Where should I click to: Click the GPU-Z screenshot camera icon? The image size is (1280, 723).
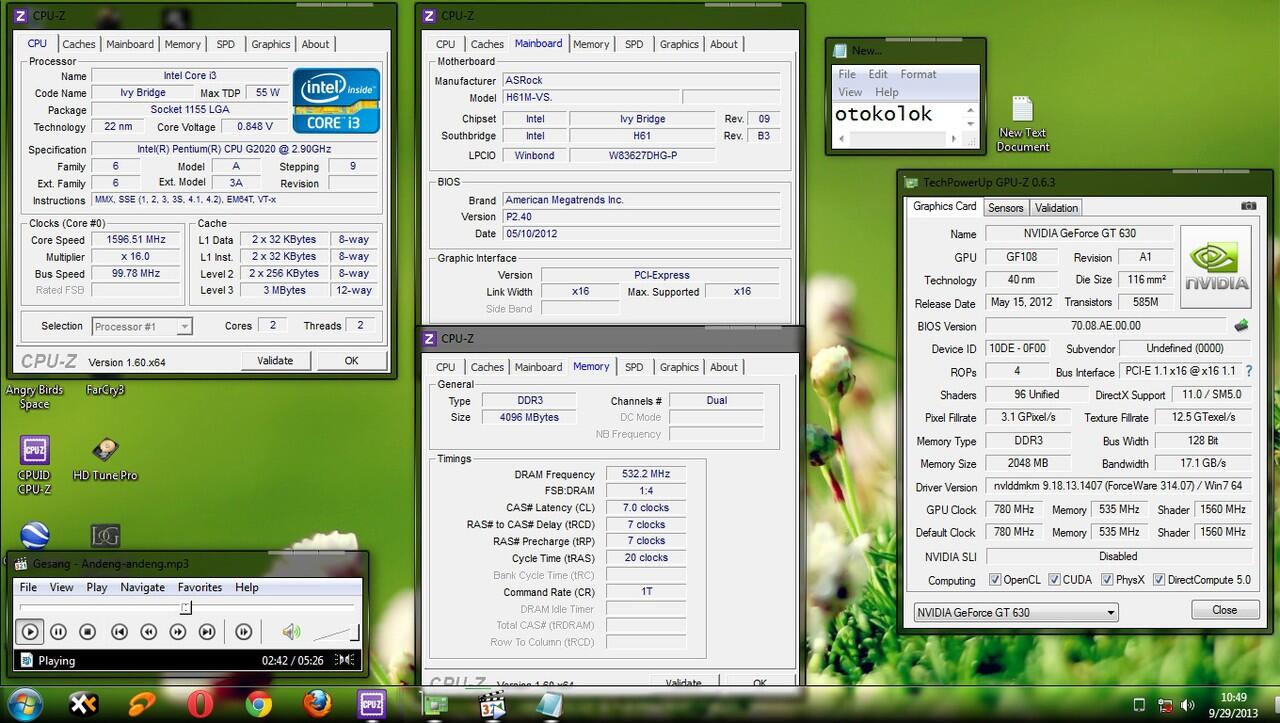point(1248,206)
